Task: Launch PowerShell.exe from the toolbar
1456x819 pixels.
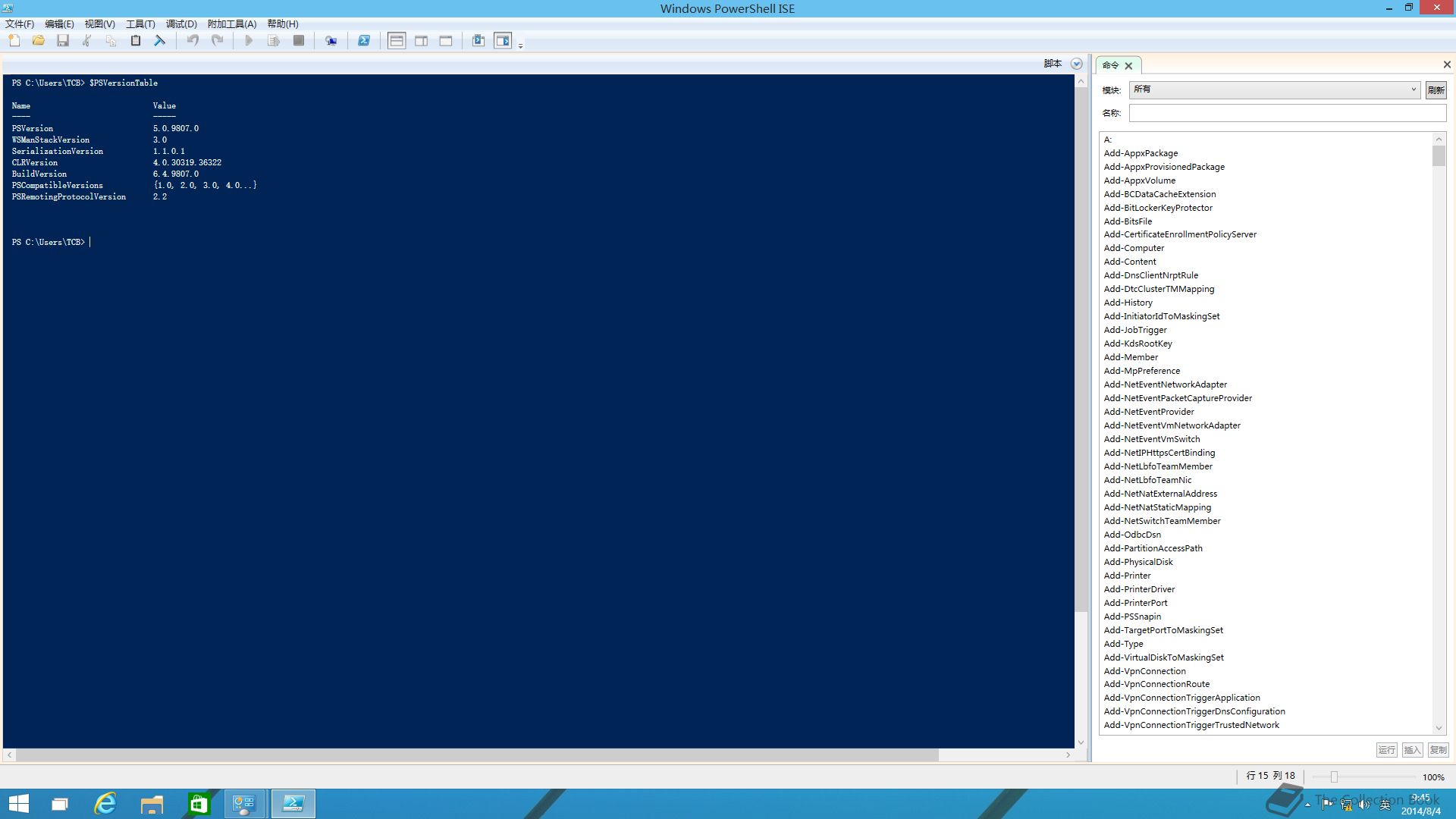Action: (364, 41)
